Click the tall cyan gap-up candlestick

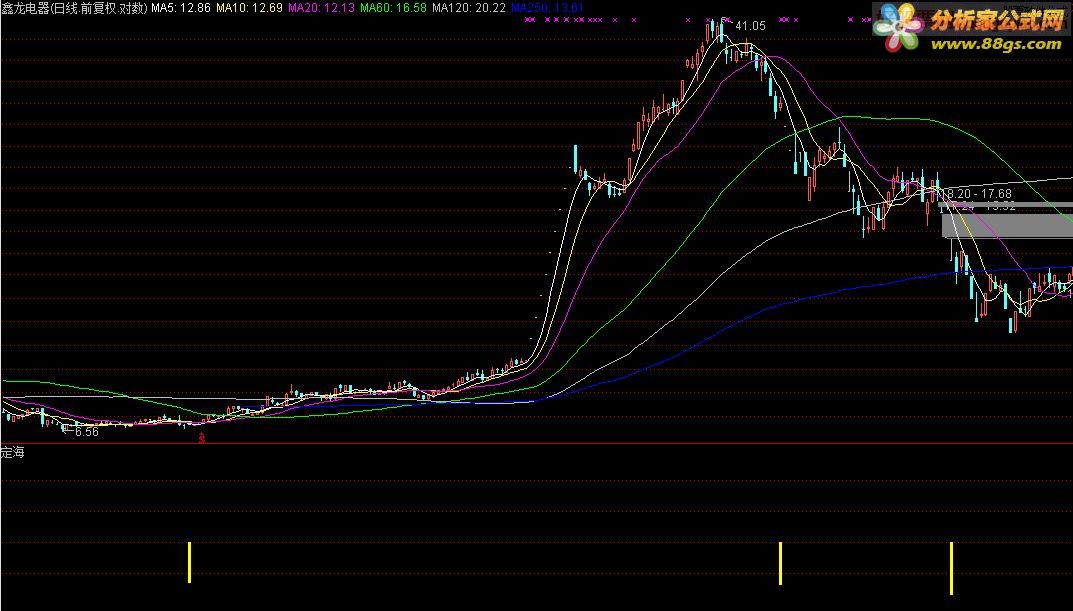(x=576, y=158)
